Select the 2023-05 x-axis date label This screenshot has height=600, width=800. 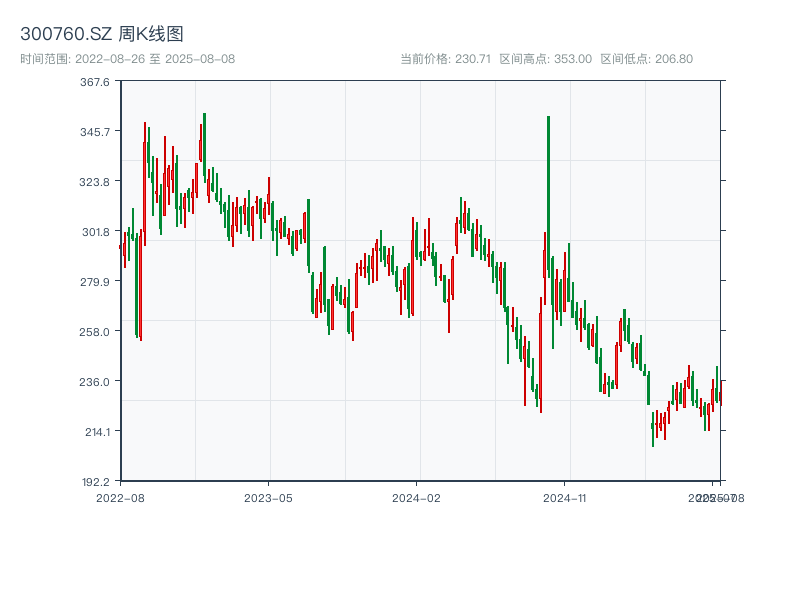(268, 497)
